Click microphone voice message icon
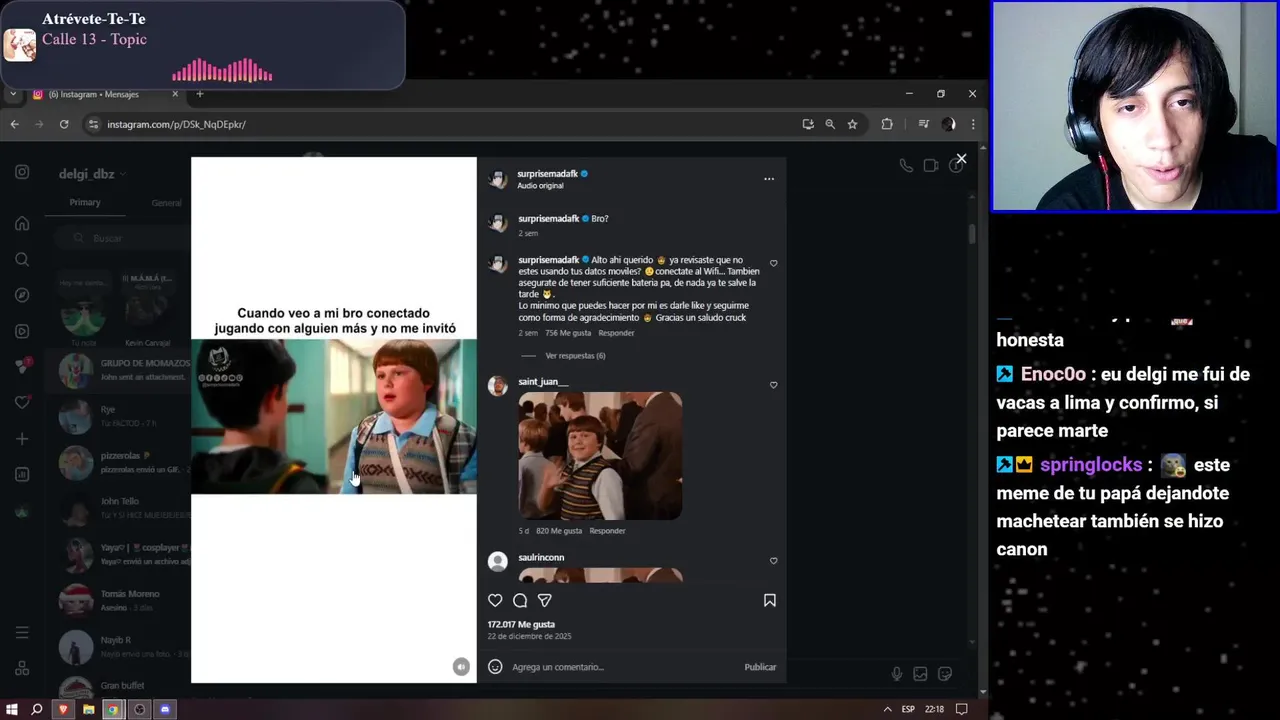Screen dimensions: 1280x720 tap(897, 674)
